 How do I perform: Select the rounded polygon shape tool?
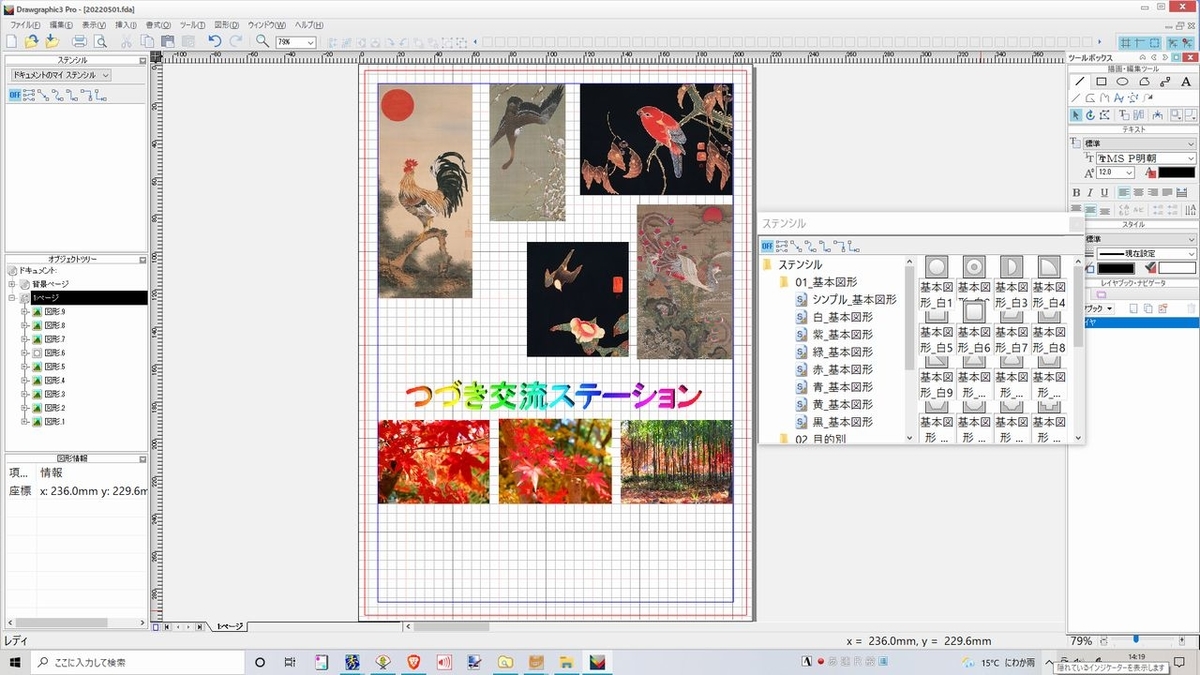point(1145,82)
